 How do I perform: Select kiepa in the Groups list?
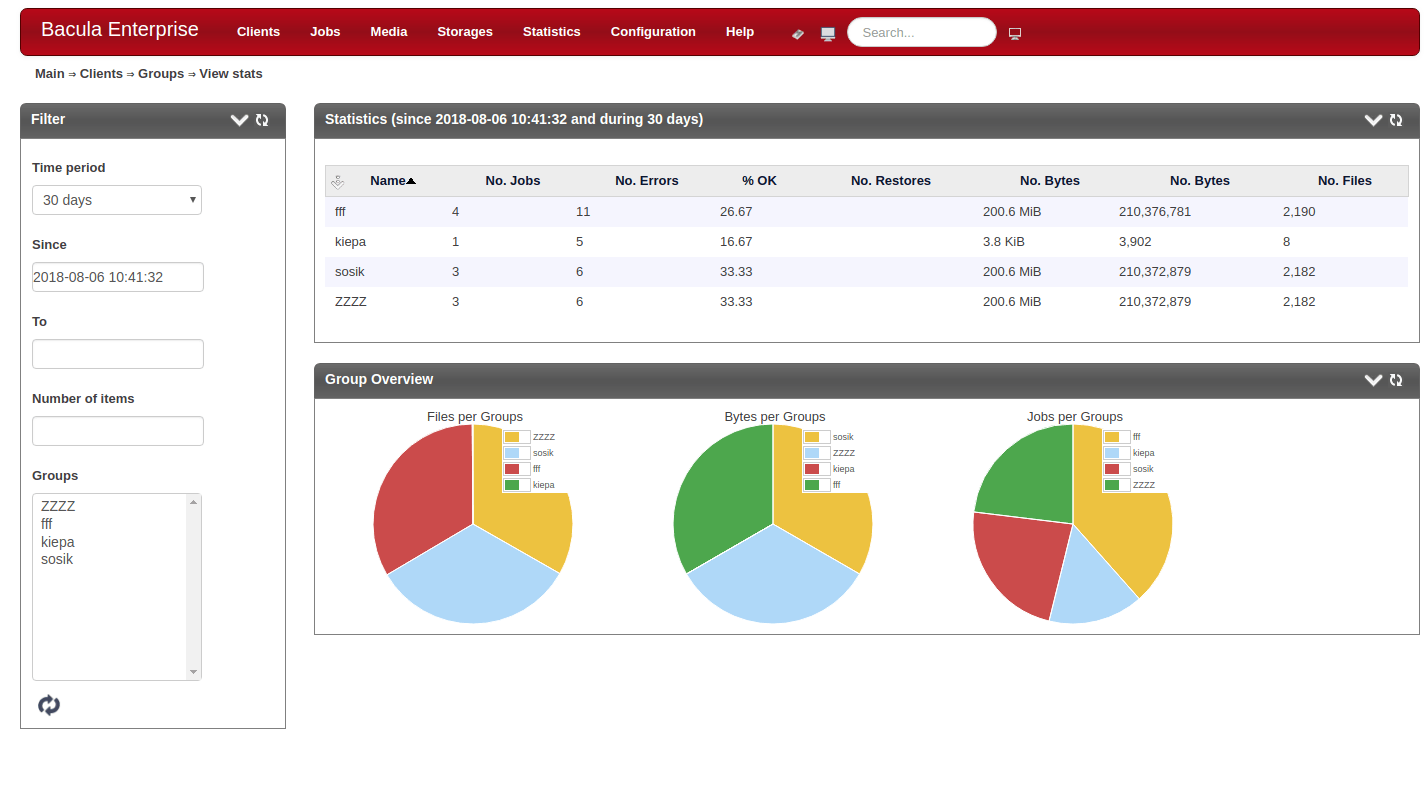(x=58, y=542)
